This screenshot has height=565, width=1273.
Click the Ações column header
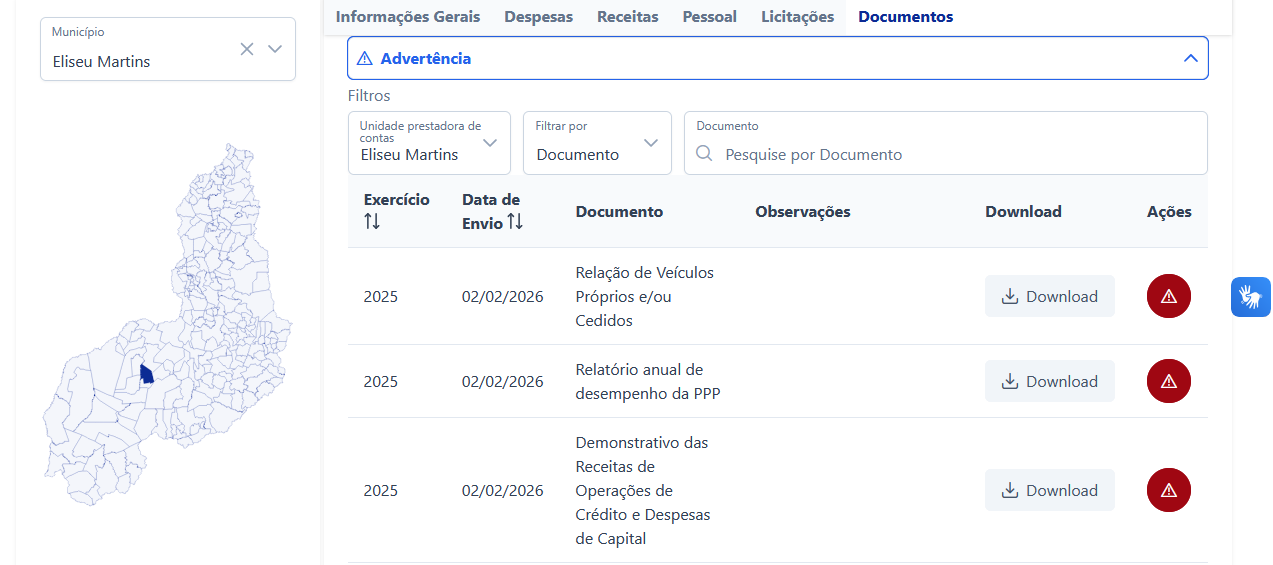click(1169, 212)
